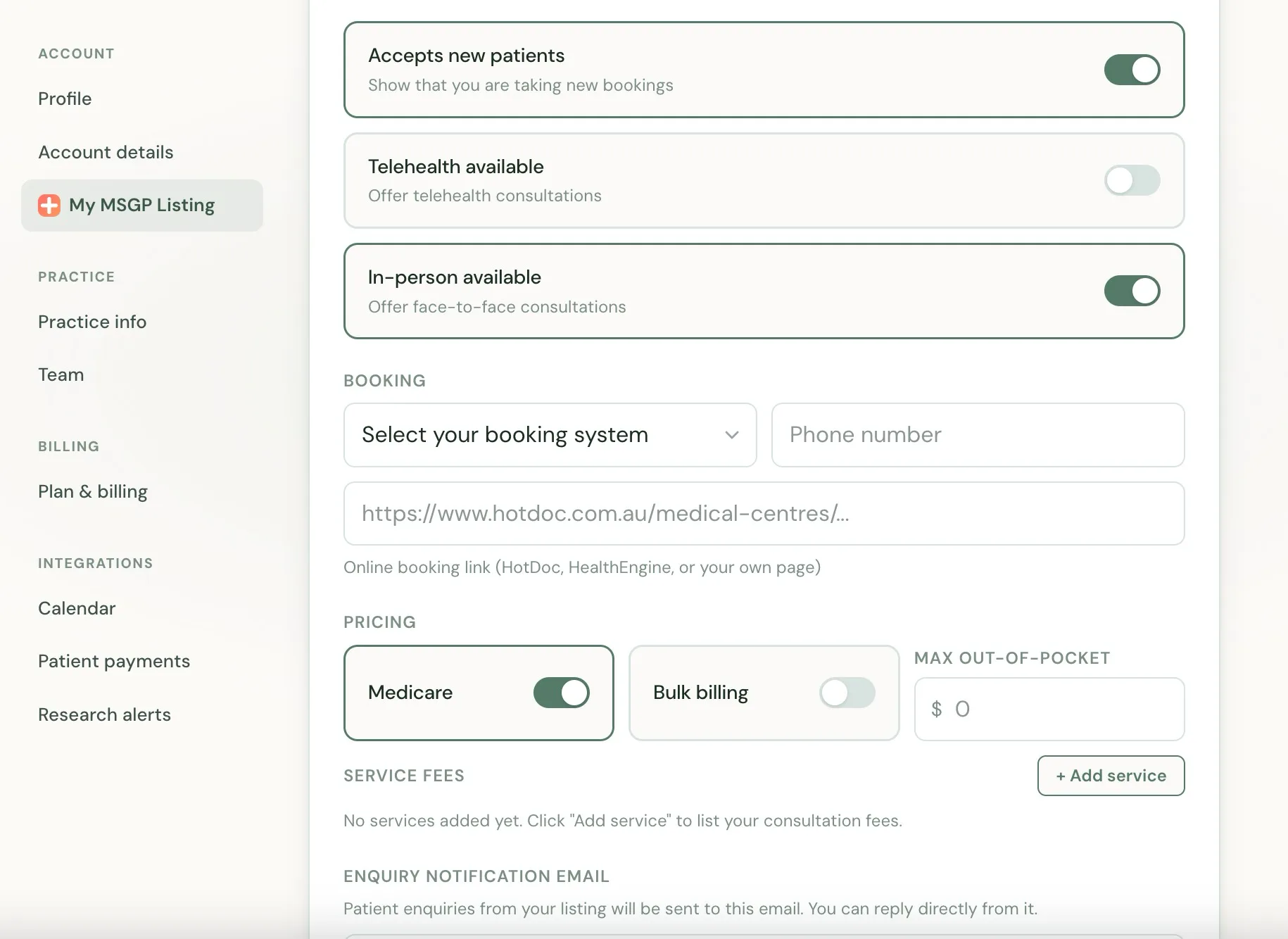
Task: Click the Telehealth available card title
Action: [x=456, y=167]
